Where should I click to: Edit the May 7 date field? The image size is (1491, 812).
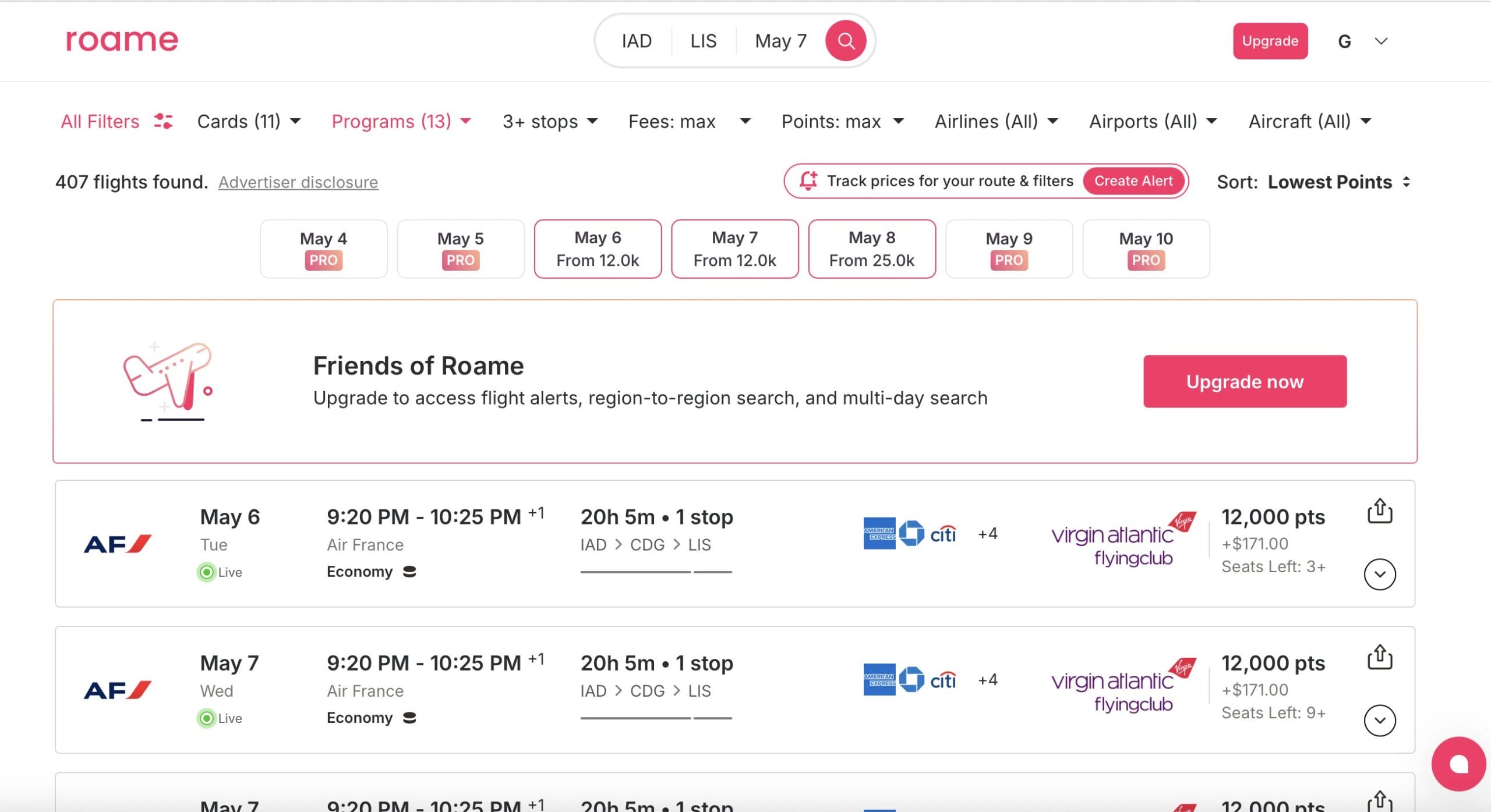coord(780,41)
